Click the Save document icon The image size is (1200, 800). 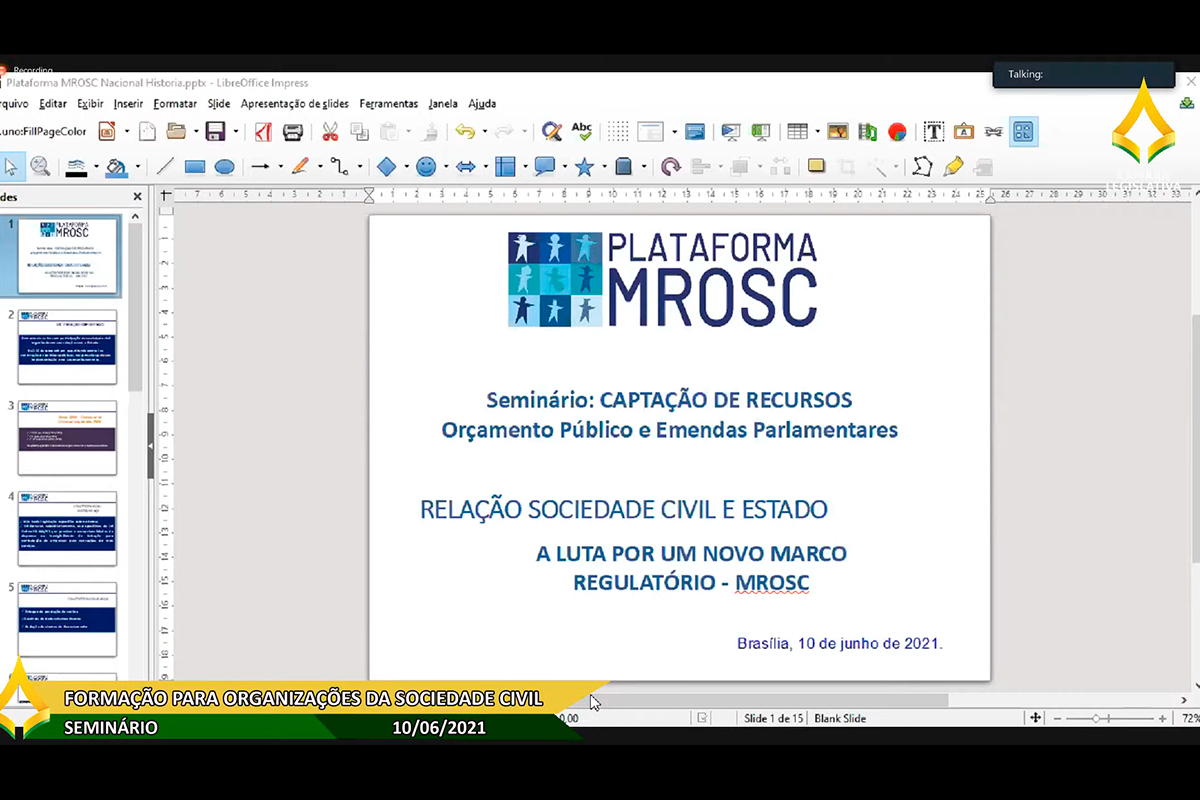point(215,132)
